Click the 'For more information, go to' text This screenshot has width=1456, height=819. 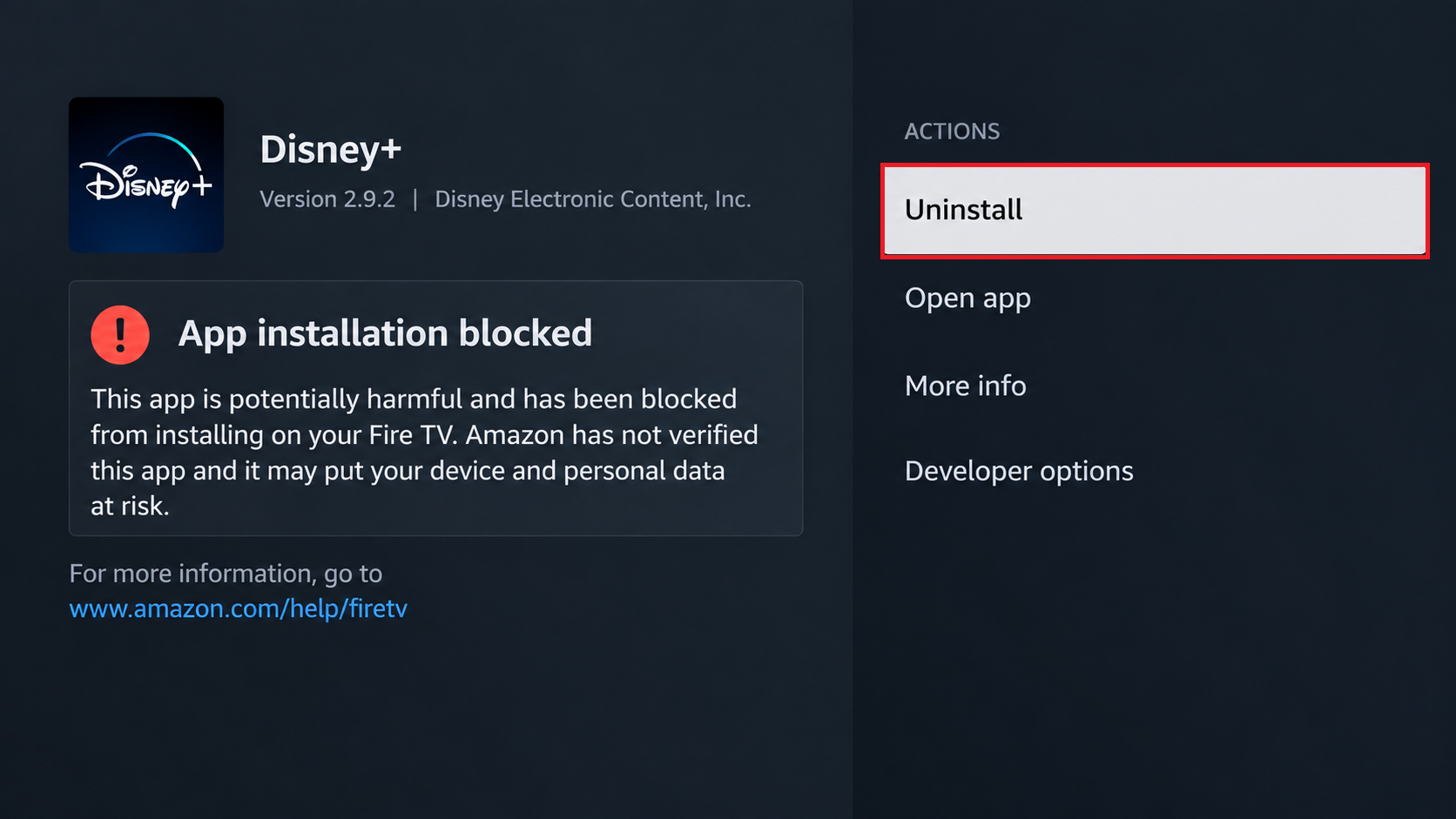click(226, 574)
